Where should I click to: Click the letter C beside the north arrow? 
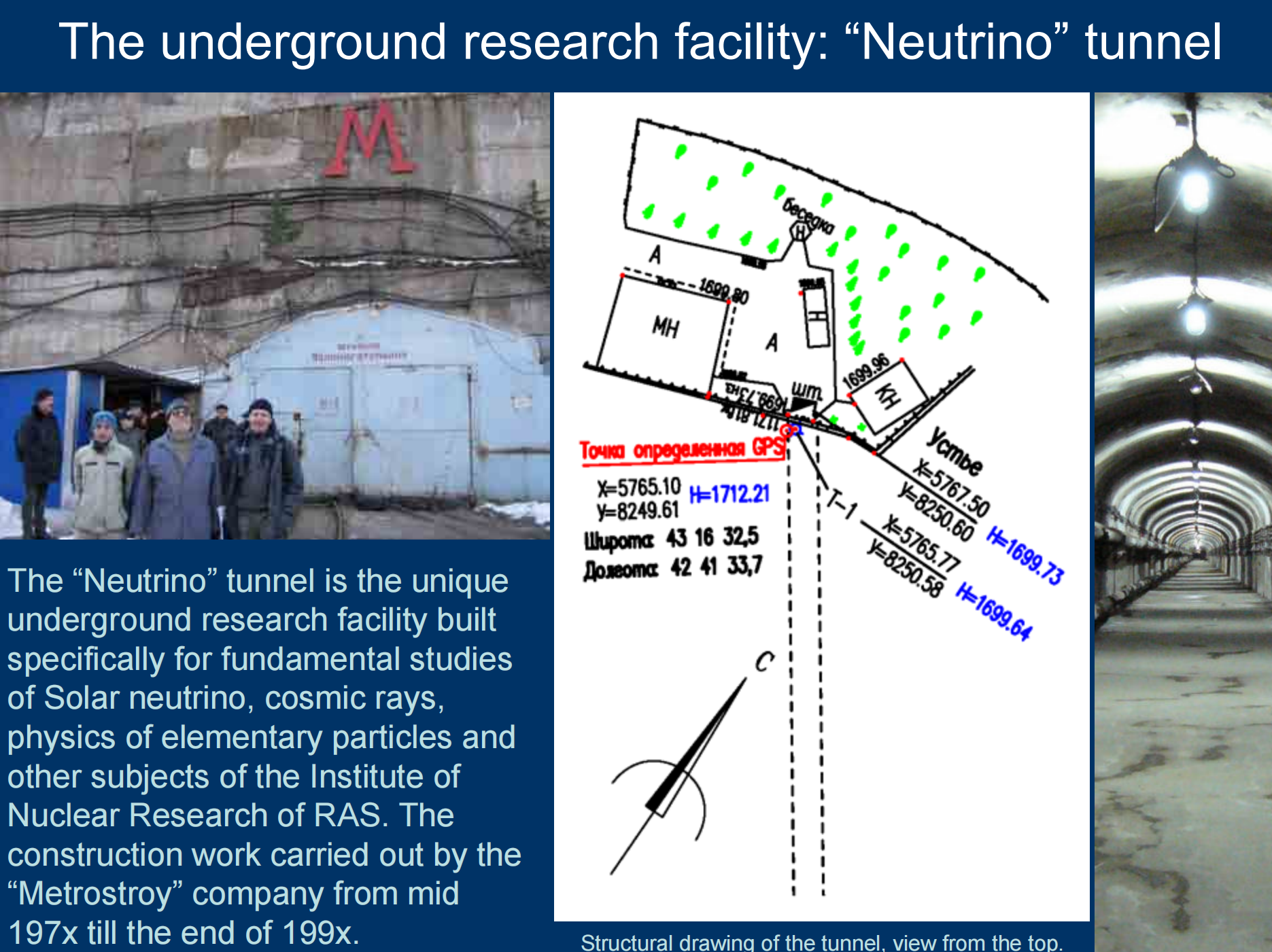click(764, 661)
